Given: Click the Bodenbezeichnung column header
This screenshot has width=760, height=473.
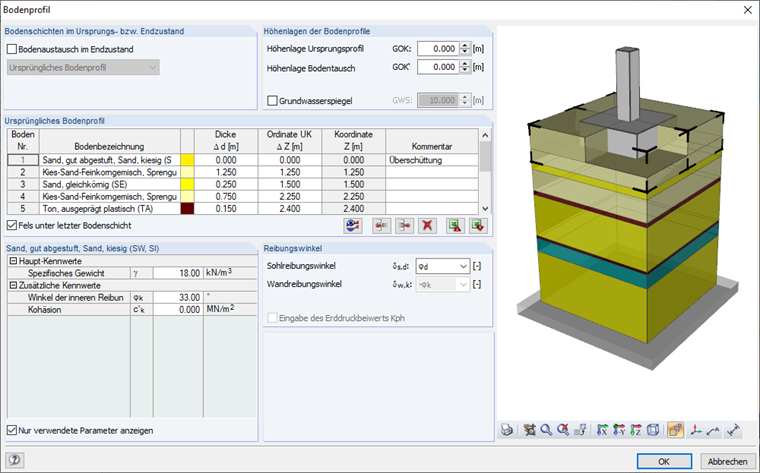Looking at the screenshot, I should coord(110,141).
